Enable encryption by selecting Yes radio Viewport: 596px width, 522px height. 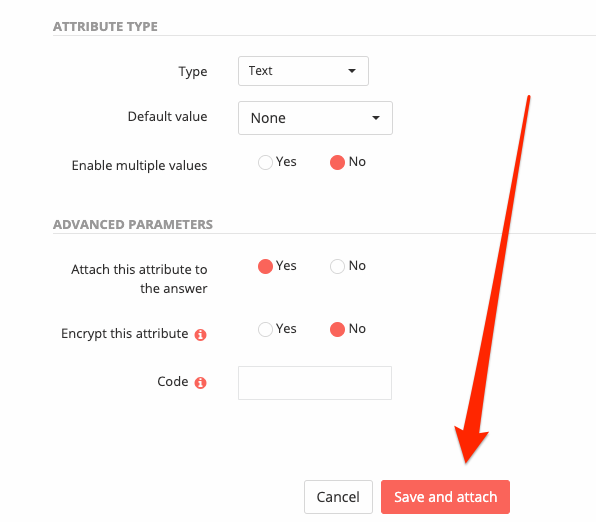pos(265,329)
